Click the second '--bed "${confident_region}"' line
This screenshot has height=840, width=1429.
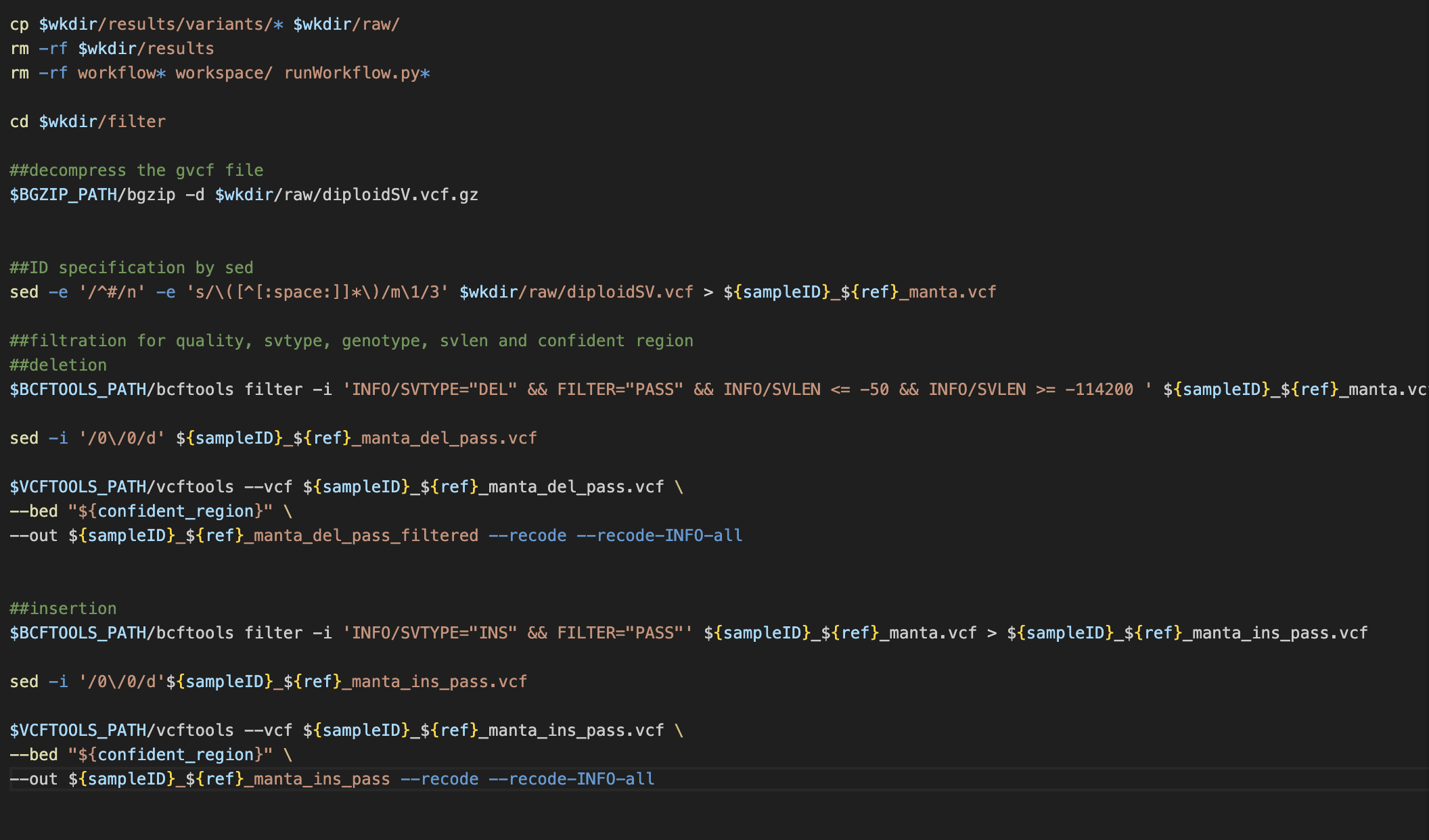151,755
